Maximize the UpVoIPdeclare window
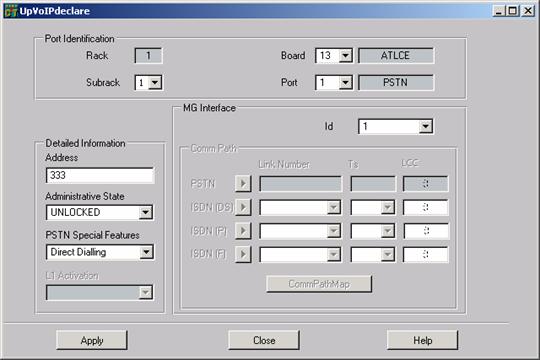The height and width of the screenshot is (360, 540). click(512, 11)
